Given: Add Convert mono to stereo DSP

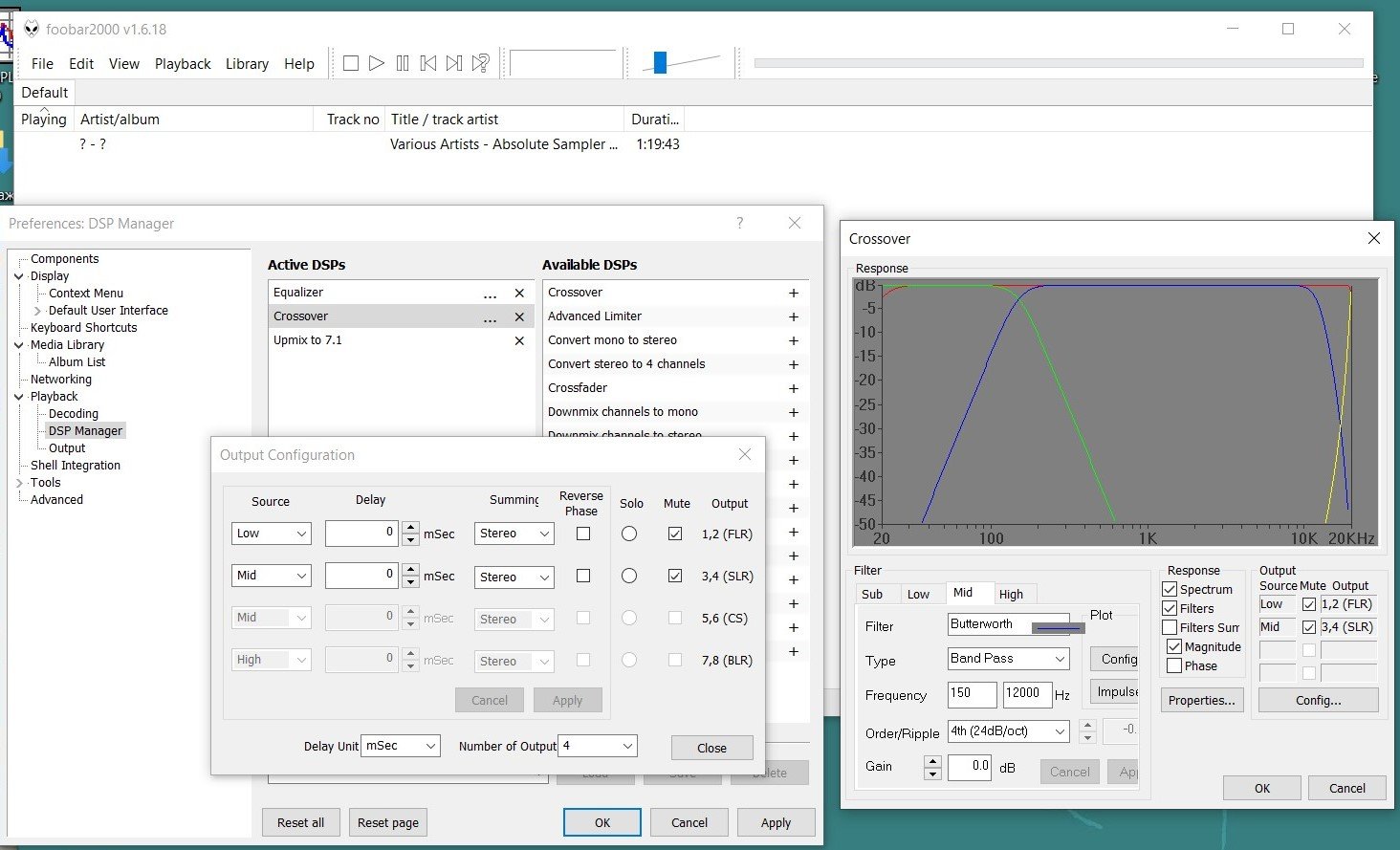Looking at the screenshot, I should pyautogui.click(x=793, y=341).
